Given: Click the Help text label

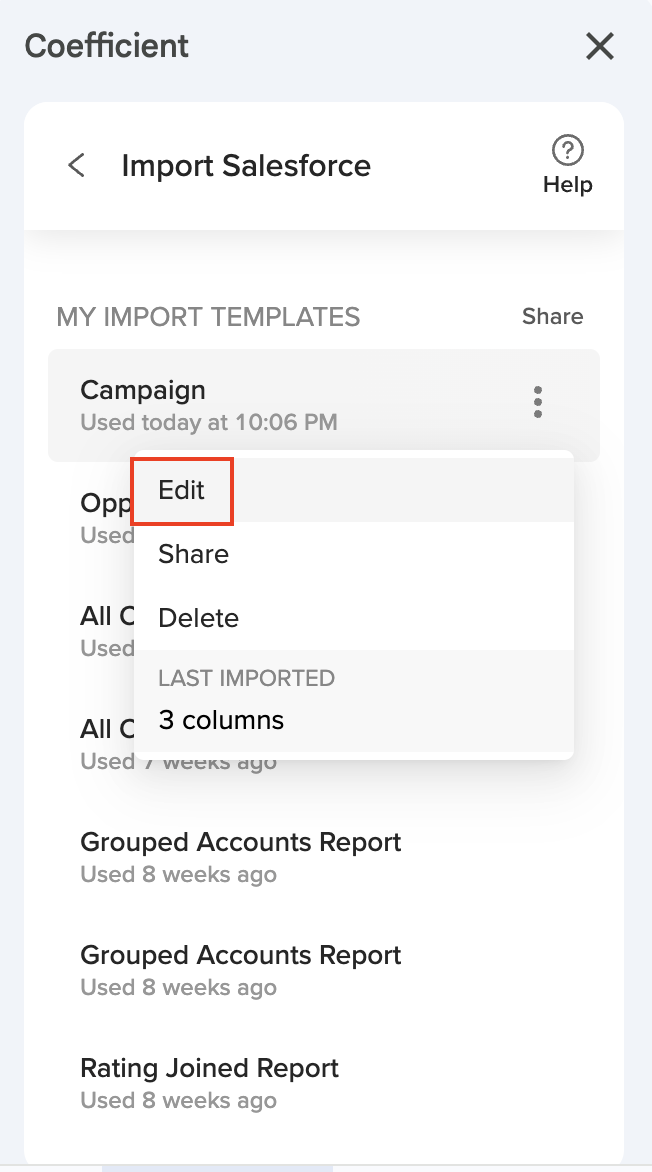Looking at the screenshot, I should [567, 185].
